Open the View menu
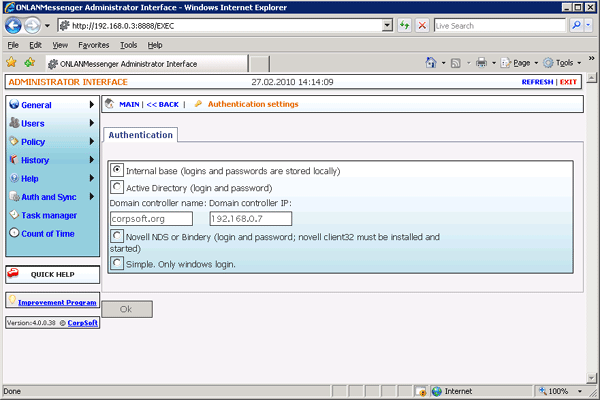The width and height of the screenshot is (600, 400). 60,45
